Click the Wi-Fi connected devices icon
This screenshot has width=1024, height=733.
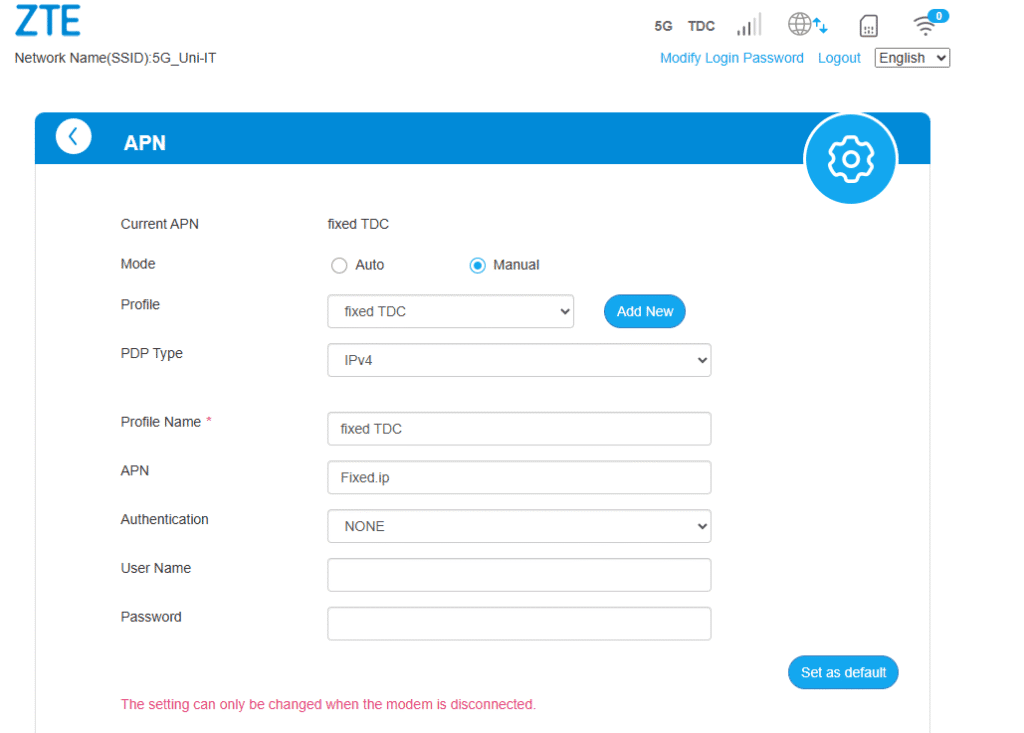point(929,23)
